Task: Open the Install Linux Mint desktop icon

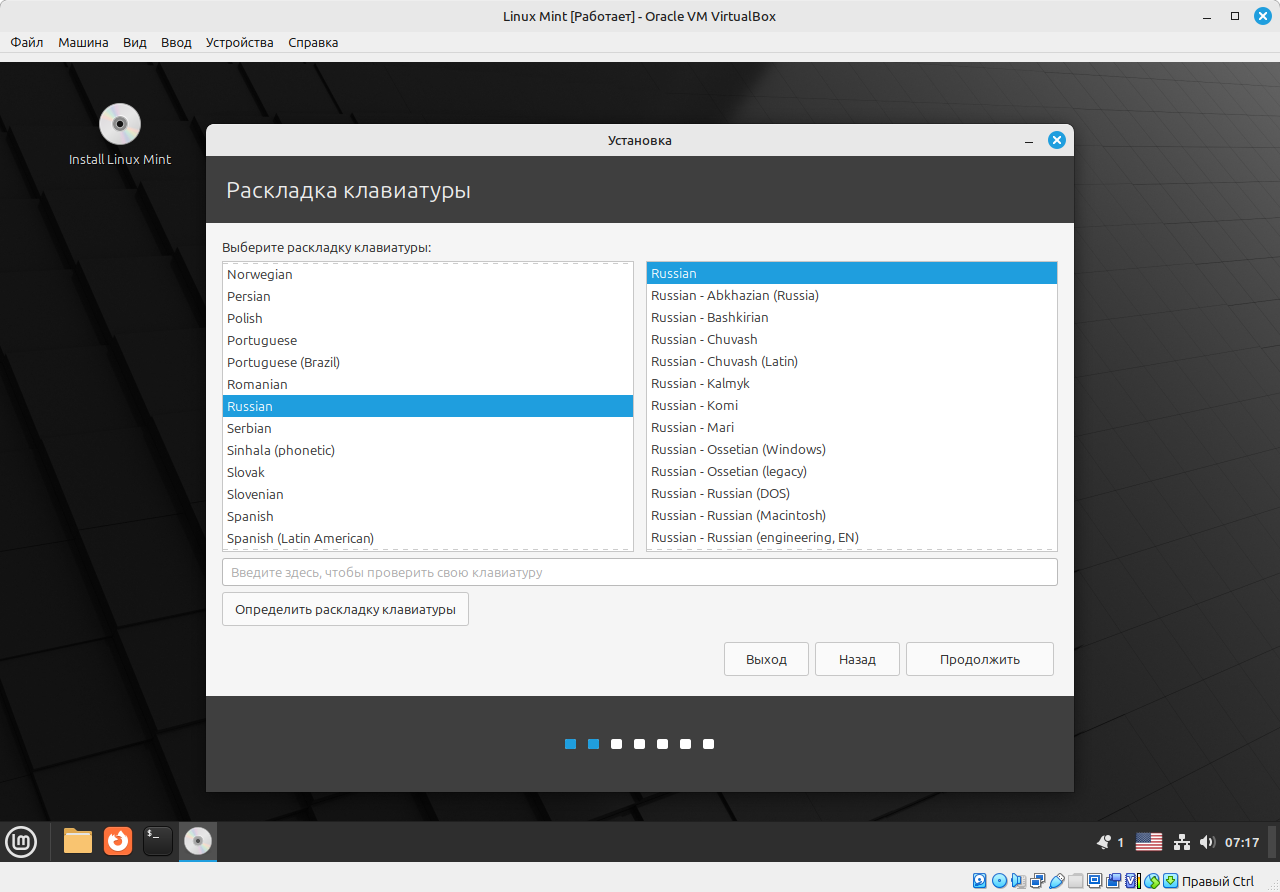Action: pos(120,135)
